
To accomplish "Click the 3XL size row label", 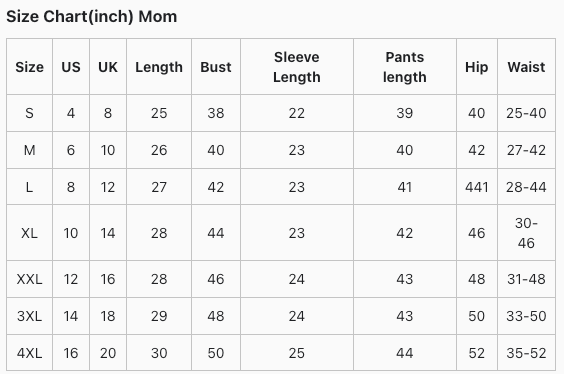I will tap(29, 316).
